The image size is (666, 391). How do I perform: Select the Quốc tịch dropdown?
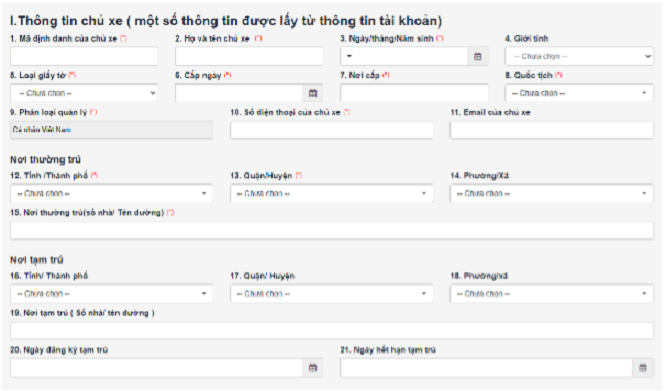pyautogui.click(x=579, y=93)
